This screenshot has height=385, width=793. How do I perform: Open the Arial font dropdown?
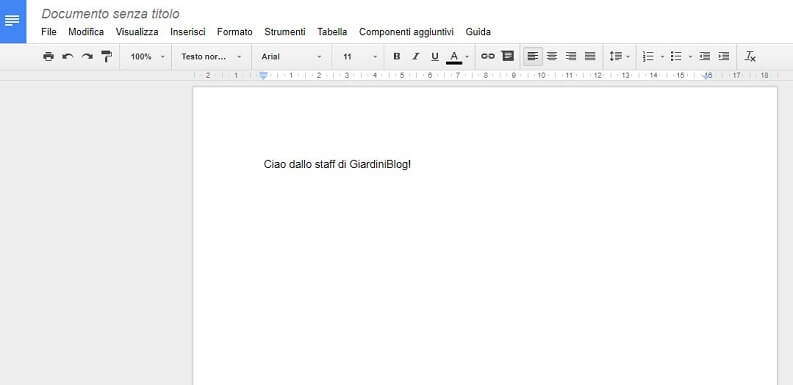click(x=291, y=57)
